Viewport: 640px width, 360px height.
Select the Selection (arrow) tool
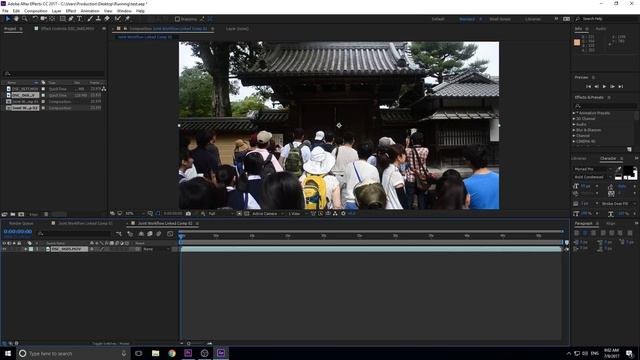tap(7, 19)
